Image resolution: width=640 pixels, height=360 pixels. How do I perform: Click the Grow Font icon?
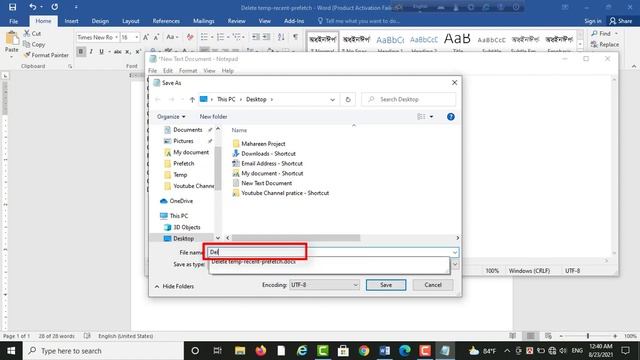pyautogui.click(x=146, y=37)
